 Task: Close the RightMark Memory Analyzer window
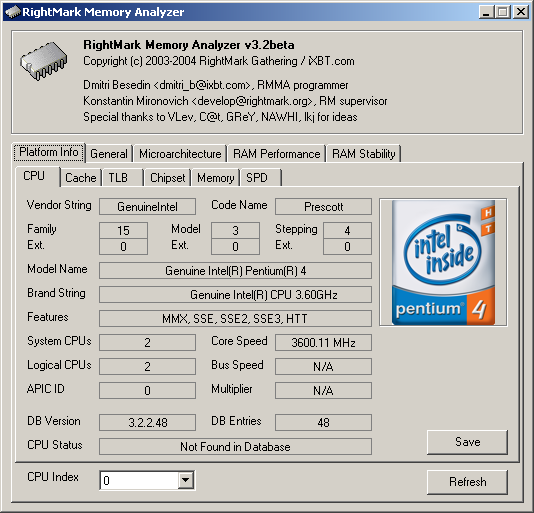(521, 12)
